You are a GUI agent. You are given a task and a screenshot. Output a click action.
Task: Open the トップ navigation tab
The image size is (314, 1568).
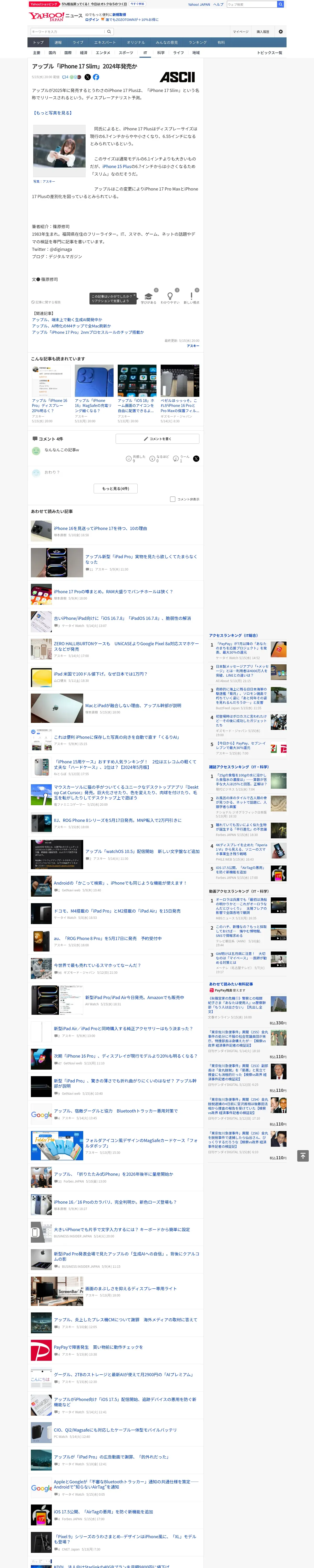[x=38, y=43]
